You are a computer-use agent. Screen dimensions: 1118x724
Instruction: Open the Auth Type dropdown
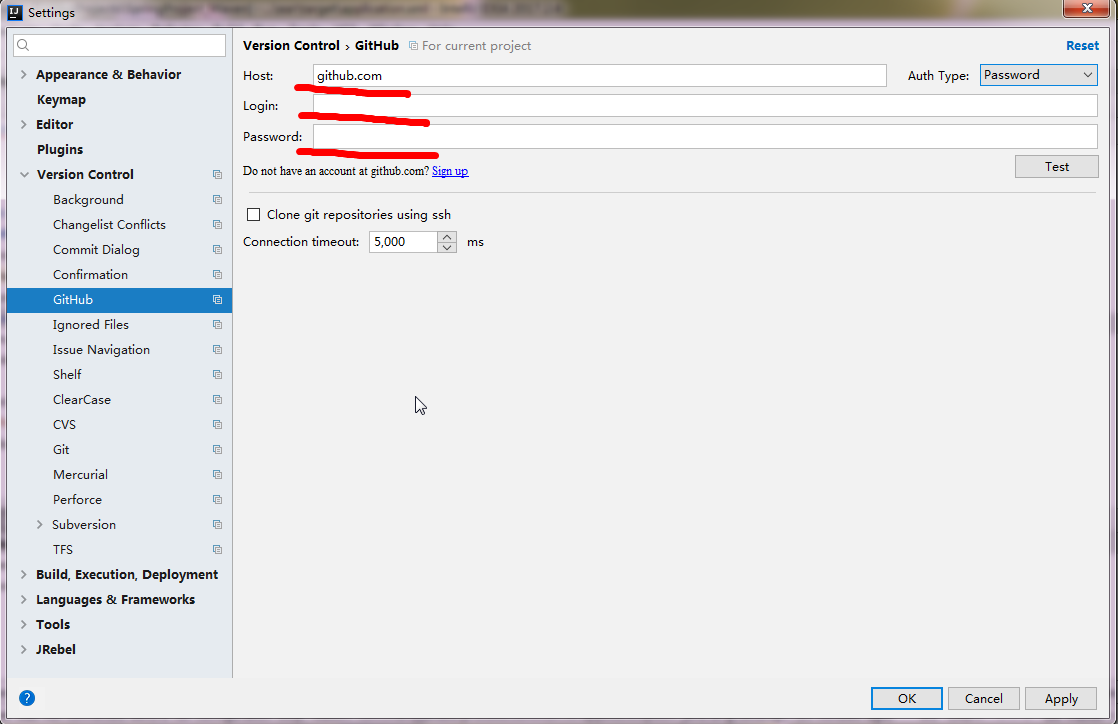tap(1038, 75)
